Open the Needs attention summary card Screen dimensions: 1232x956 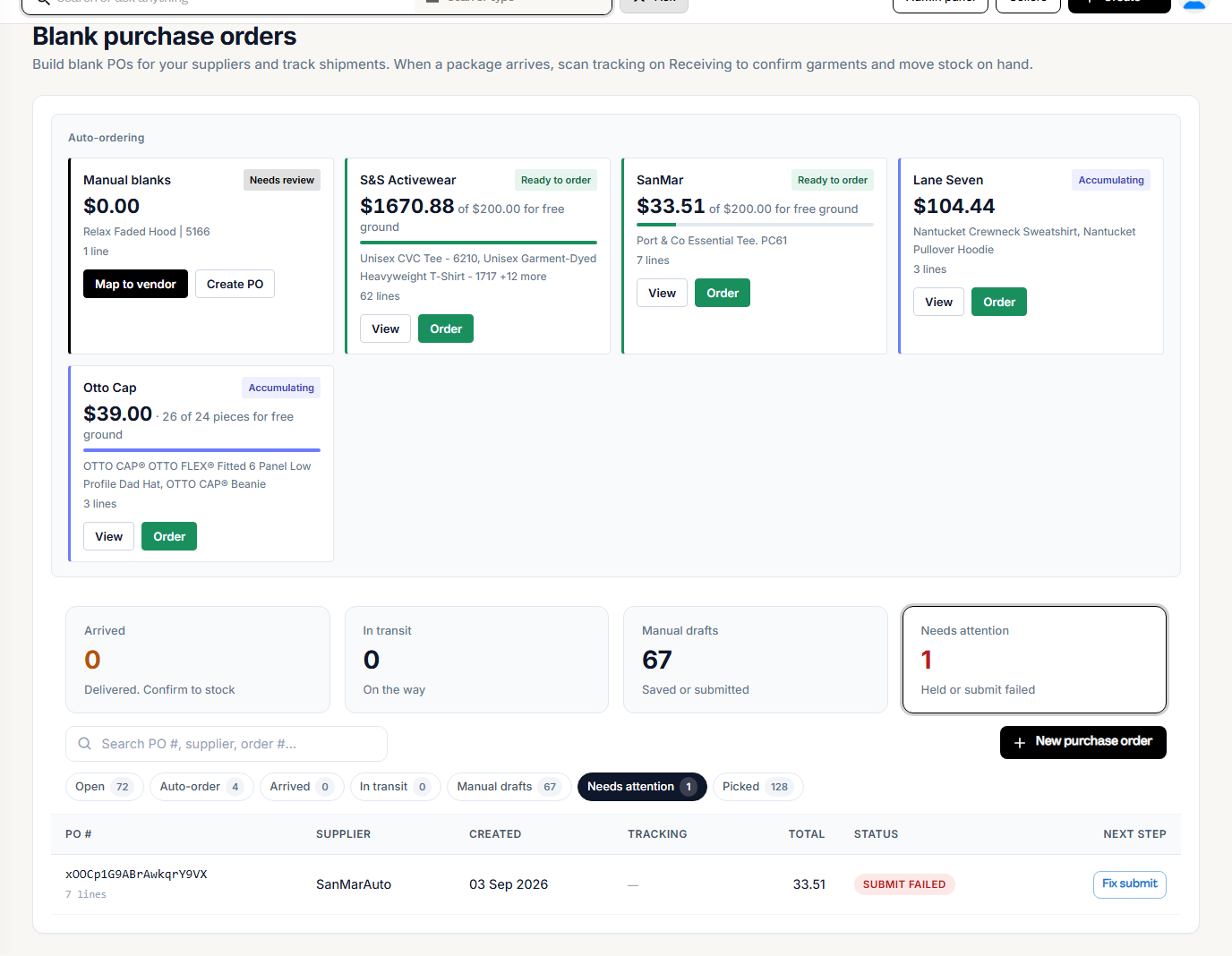click(x=1034, y=660)
